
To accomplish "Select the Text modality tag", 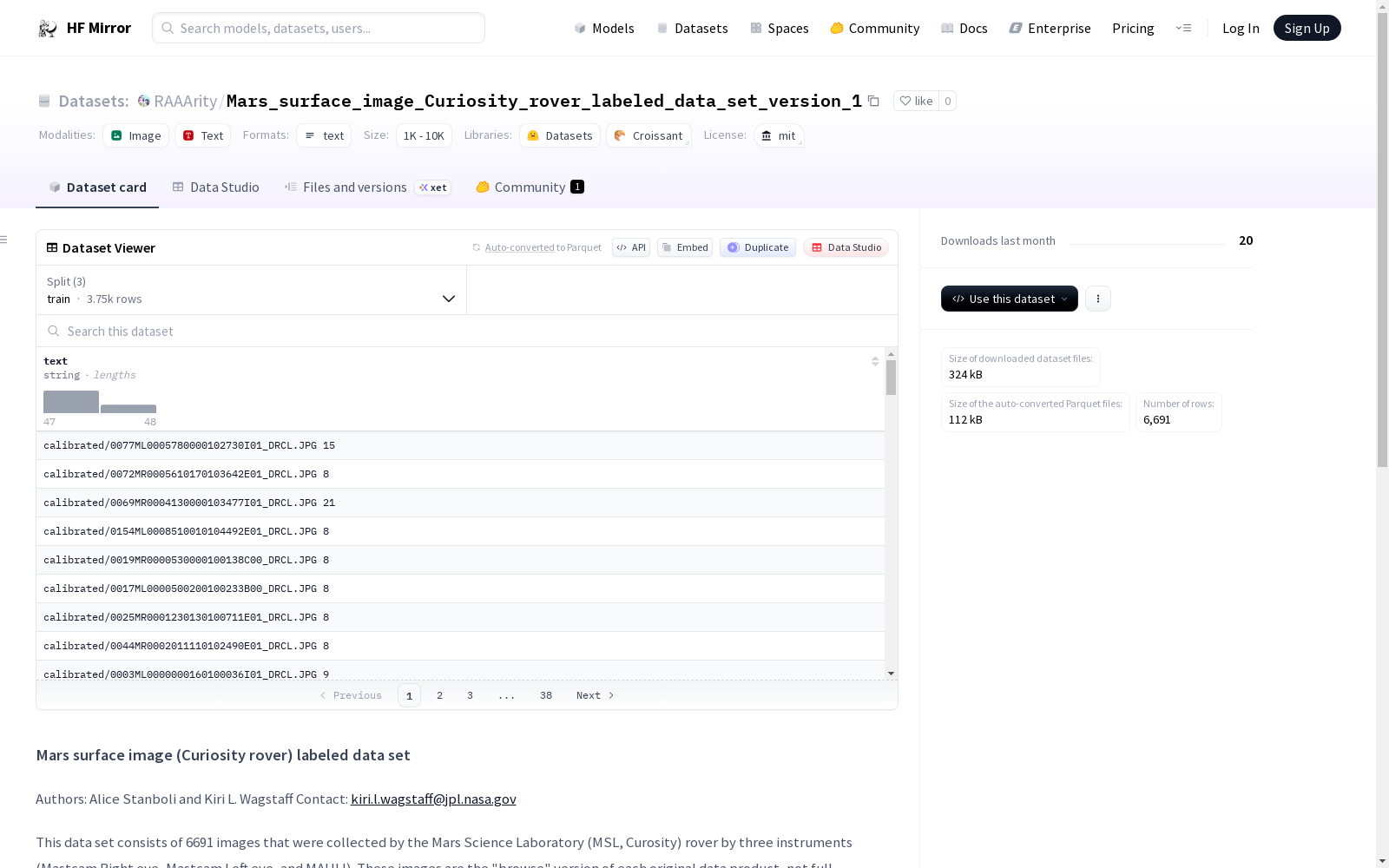I will pos(203,135).
